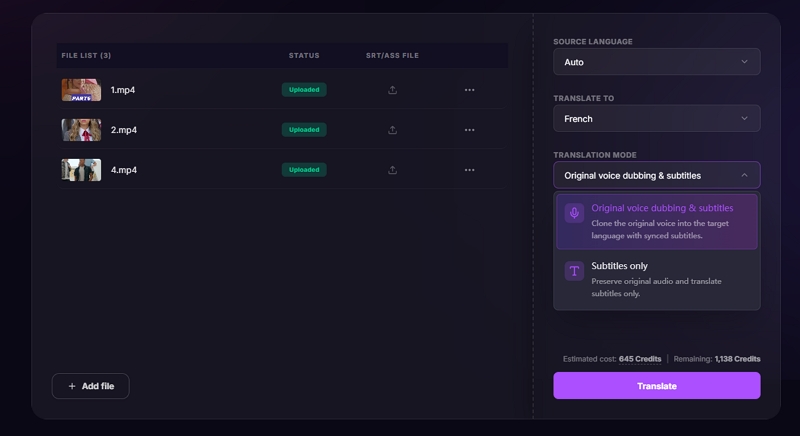Screen dimensions: 800x436
Task: Start translation with the Translate button
Action: [657, 386]
